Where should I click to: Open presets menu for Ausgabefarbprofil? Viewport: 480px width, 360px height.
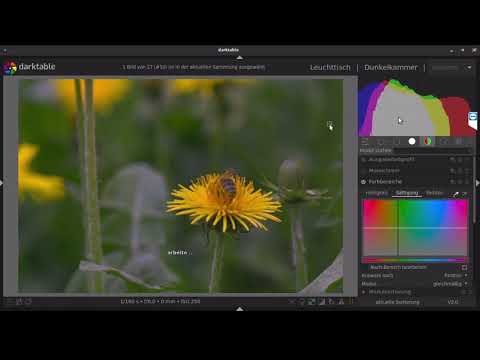(x=467, y=160)
